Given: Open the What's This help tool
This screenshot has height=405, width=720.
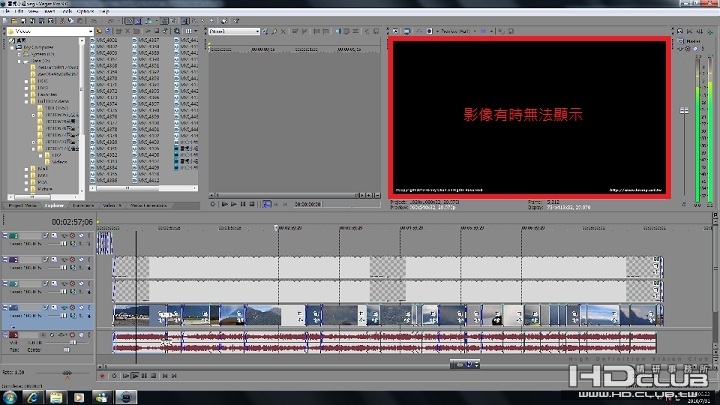Looking at the screenshot, I should [236, 21].
